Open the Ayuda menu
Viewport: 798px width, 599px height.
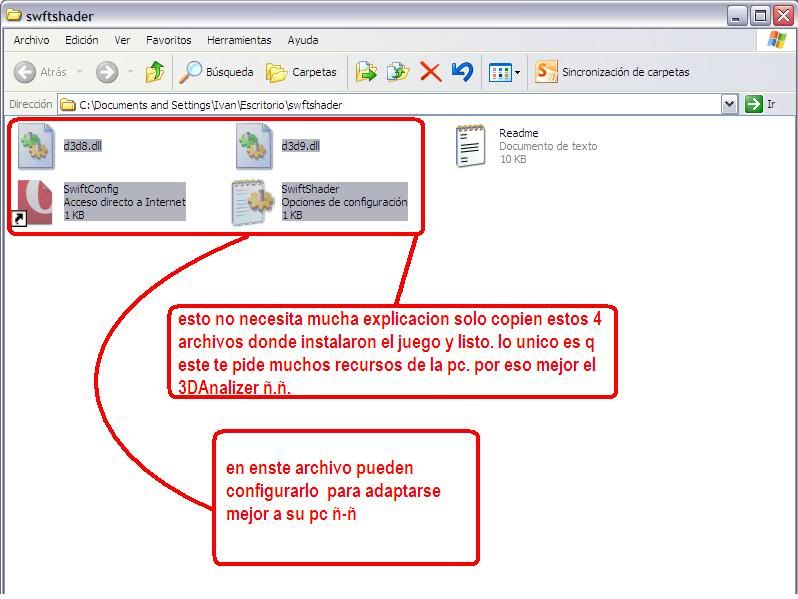coord(303,40)
